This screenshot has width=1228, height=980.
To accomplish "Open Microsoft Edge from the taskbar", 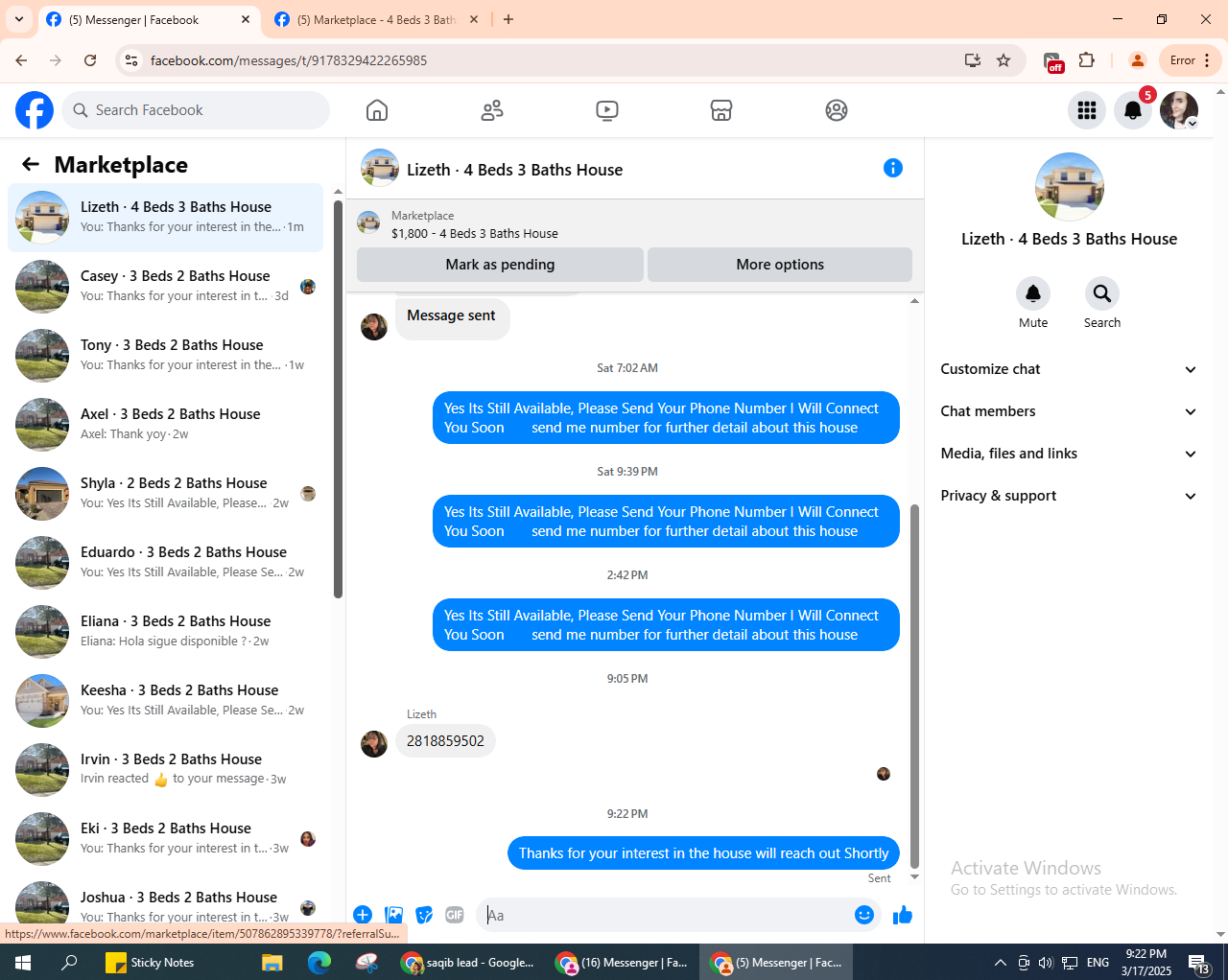I will pos(319,963).
